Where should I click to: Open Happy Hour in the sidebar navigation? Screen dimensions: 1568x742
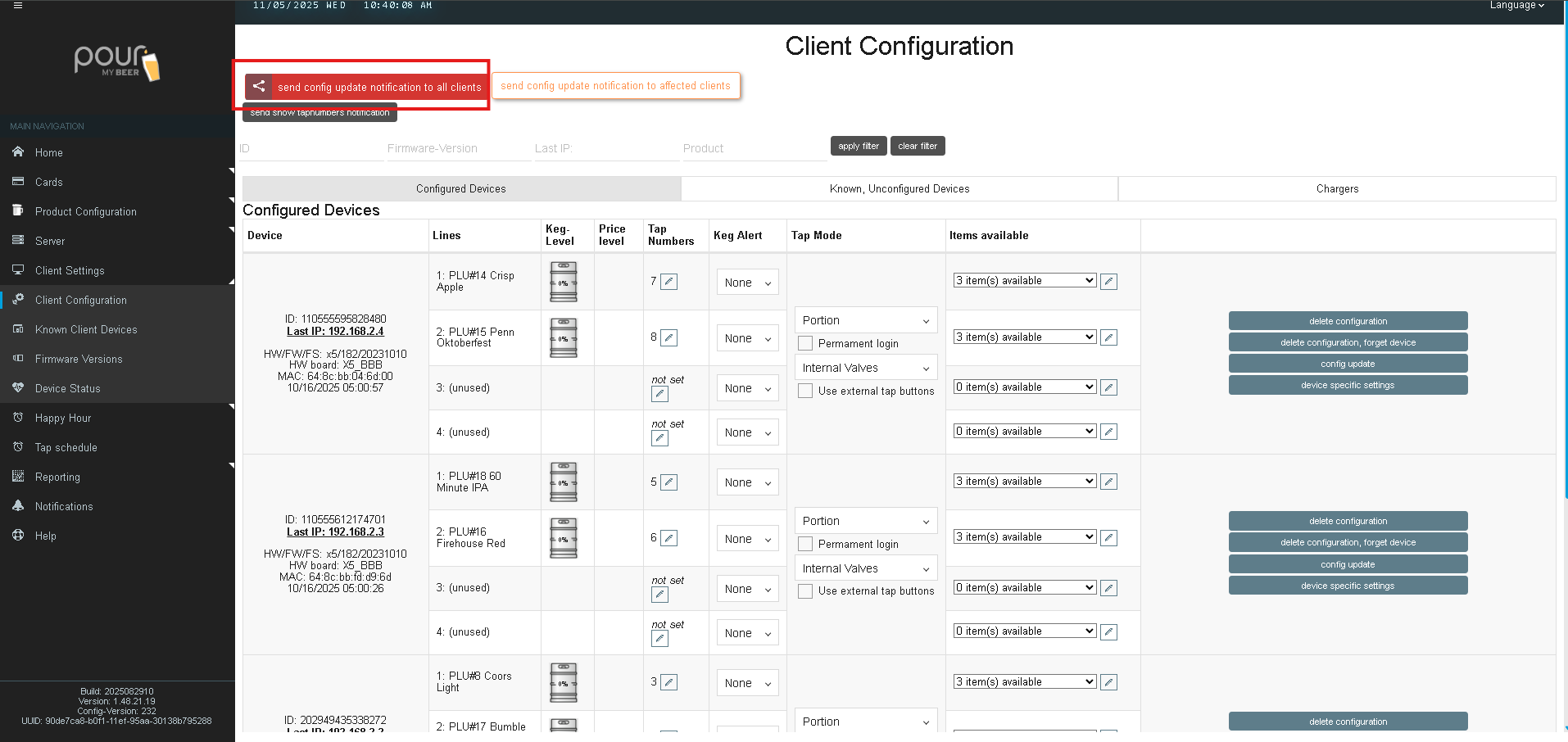[x=63, y=419]
